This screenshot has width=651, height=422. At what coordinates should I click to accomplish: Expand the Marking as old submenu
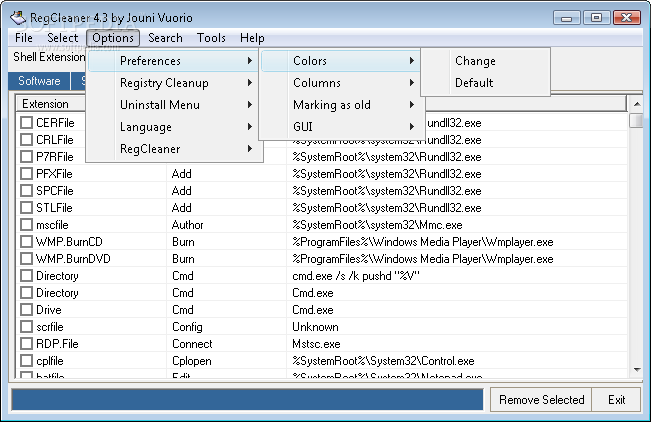[x=341, y=105]
